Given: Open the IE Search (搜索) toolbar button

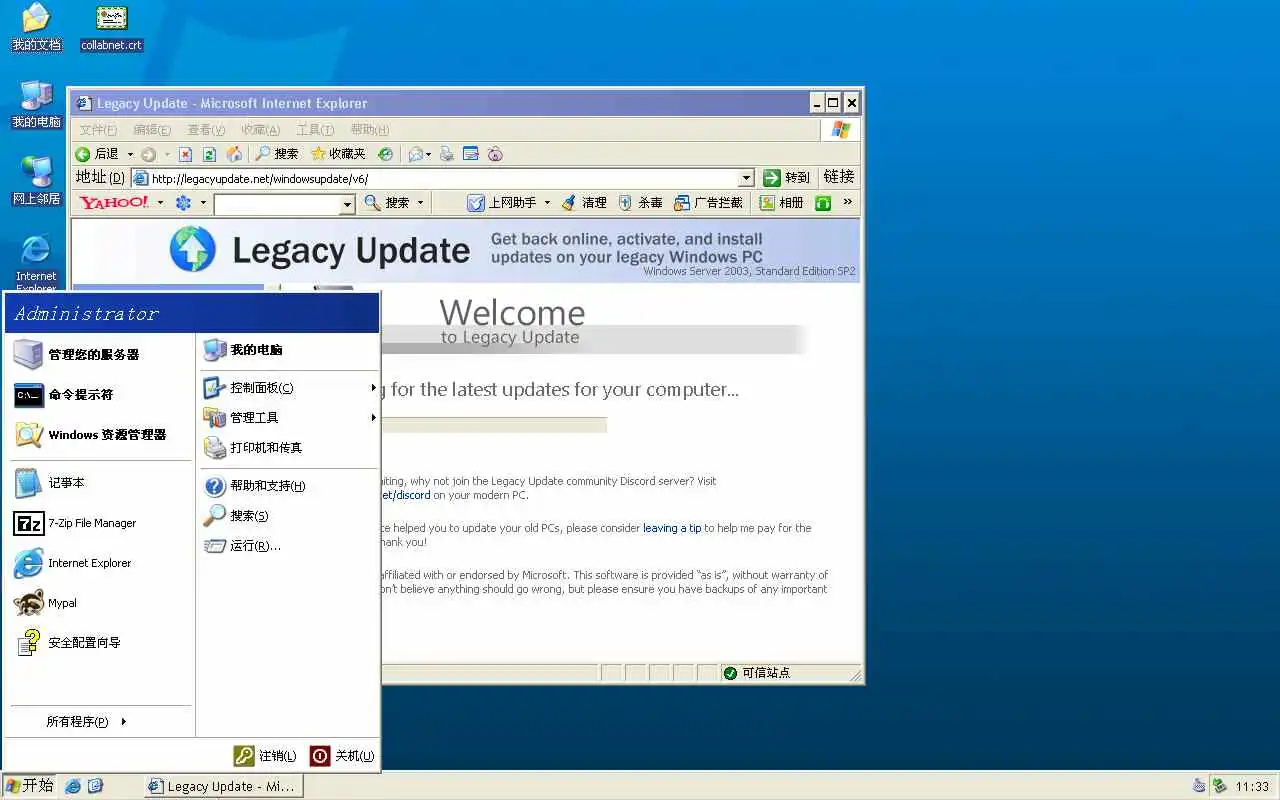Looking at the screenshot, I should [x=277, y=154].
